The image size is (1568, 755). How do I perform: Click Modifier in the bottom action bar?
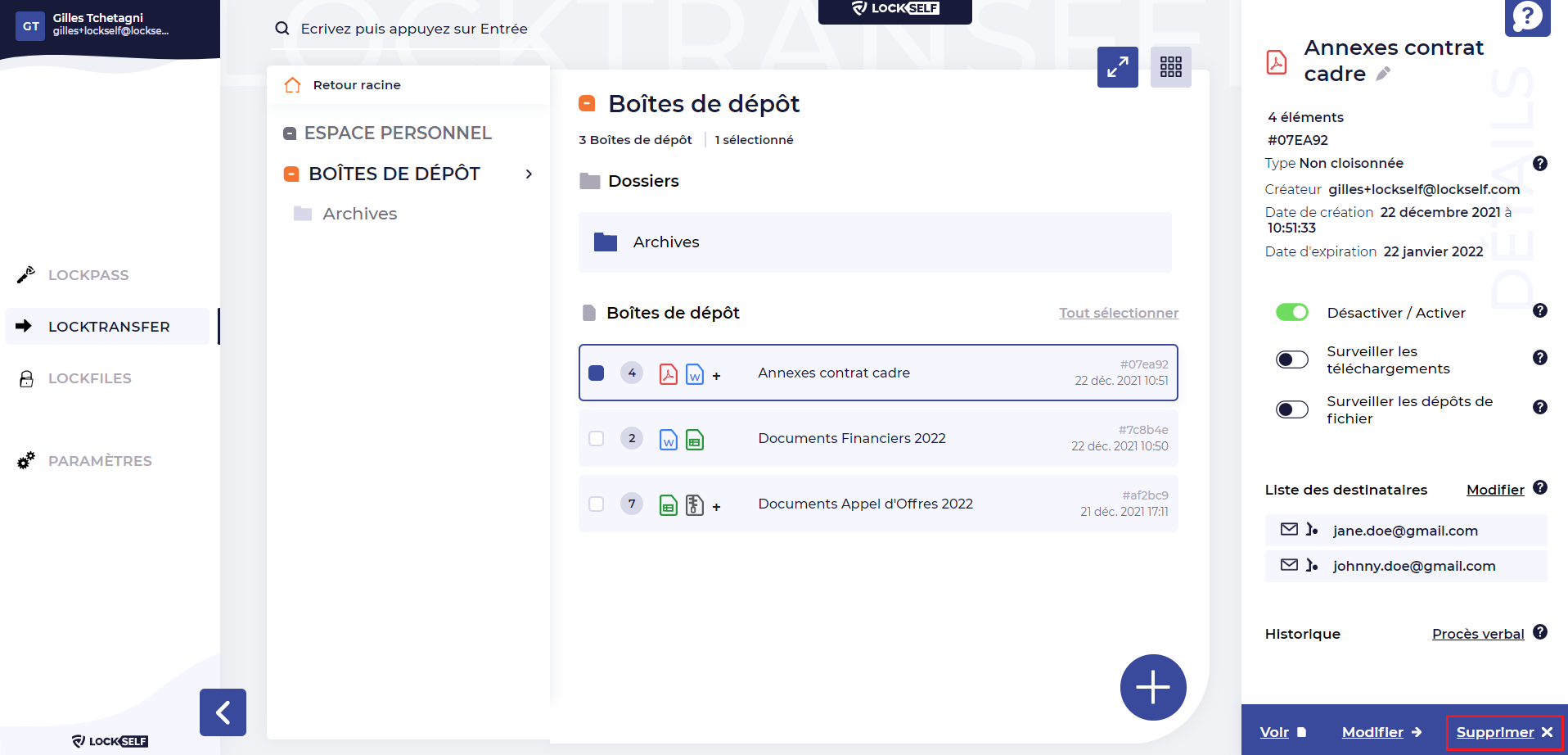click(1382, 732)
